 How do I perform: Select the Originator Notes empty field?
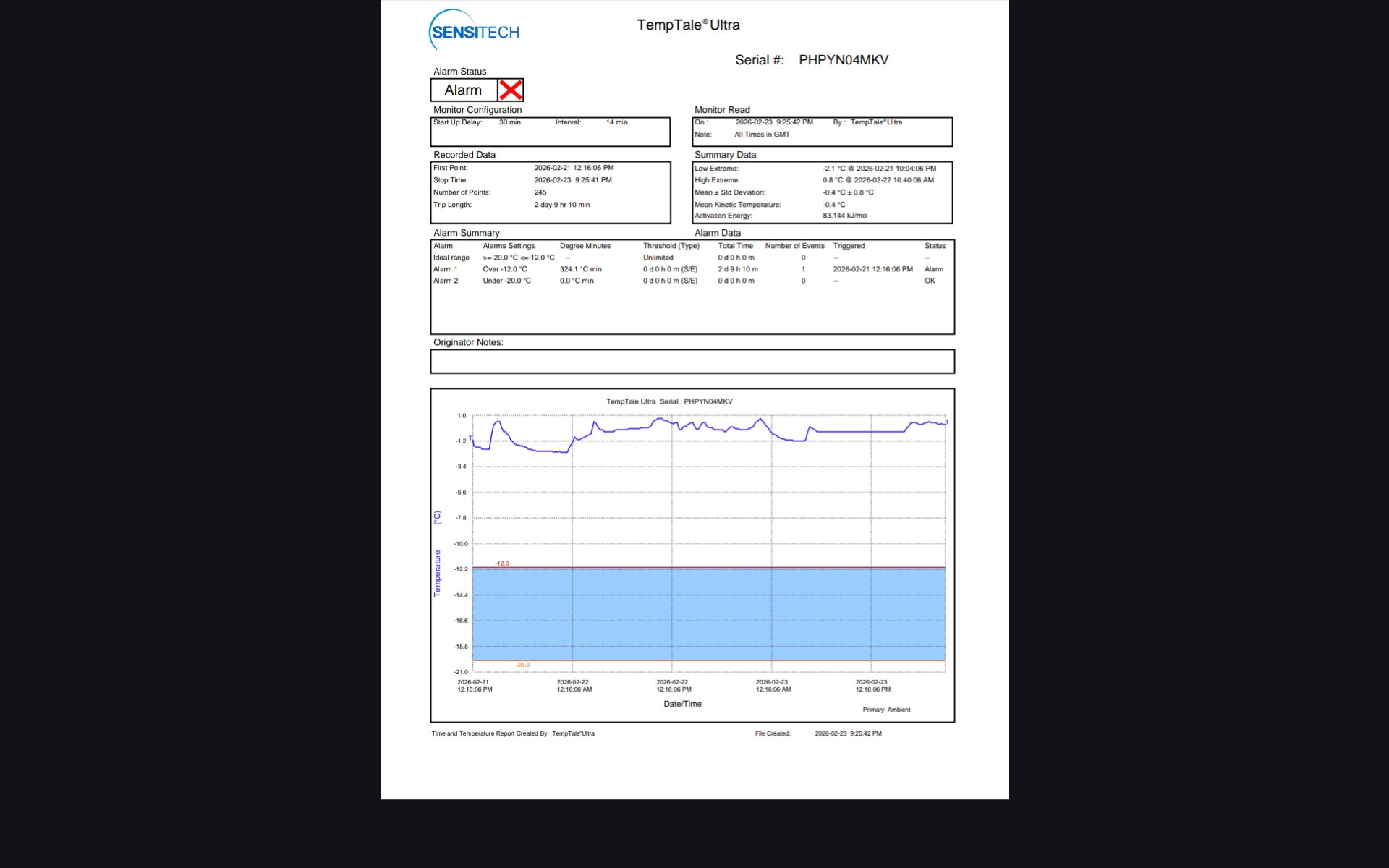tap(692, 361)
